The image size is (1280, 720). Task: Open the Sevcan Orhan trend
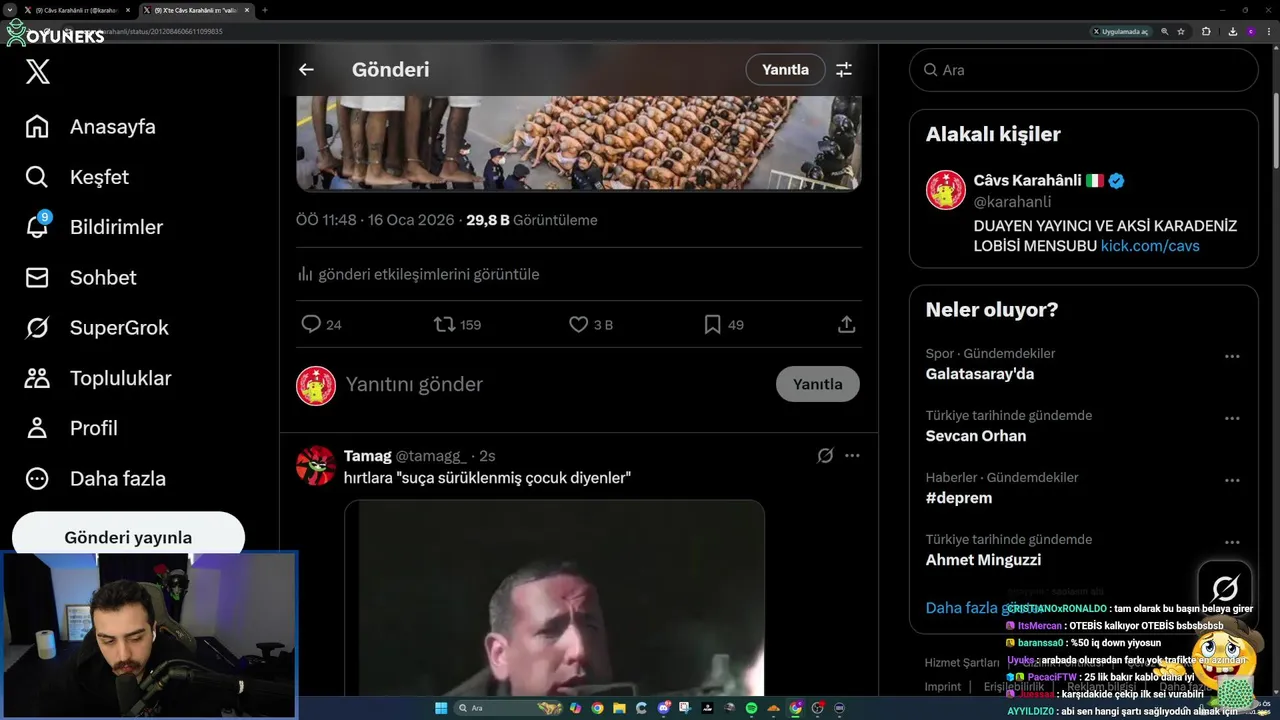pyautogui.click(x=976, y=436)
